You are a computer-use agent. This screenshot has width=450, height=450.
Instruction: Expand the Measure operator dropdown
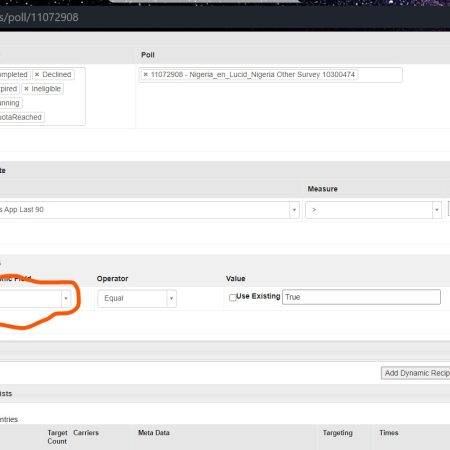point(437,210)
